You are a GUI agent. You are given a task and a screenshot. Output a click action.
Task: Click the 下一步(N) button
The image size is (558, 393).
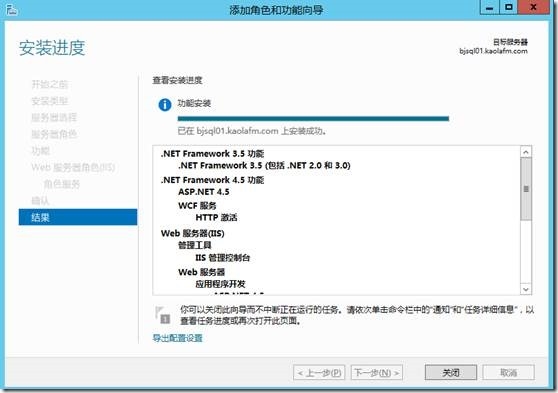tap(377, 373)
